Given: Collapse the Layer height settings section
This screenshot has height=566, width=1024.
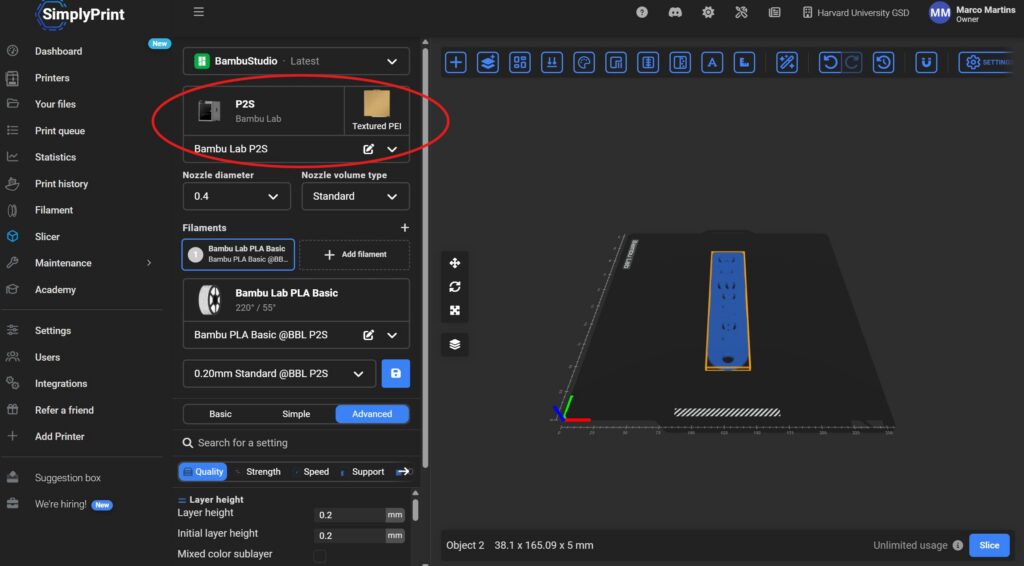Looking at the screenshot, I should [210, 499].
